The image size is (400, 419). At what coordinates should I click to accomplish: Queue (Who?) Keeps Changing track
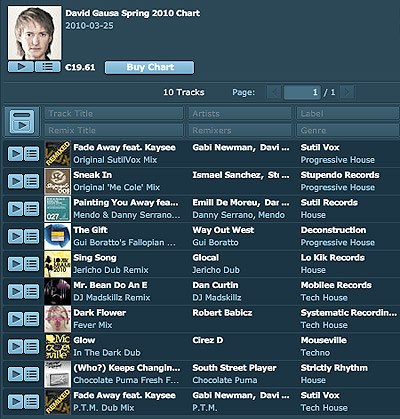(x=32, y=374)
